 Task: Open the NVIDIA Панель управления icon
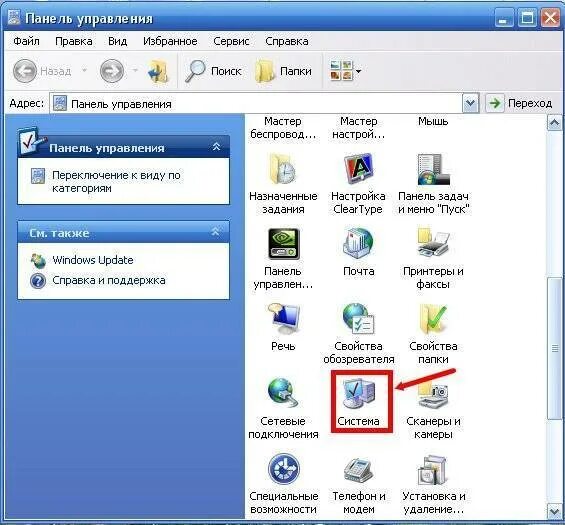(284, 244)
